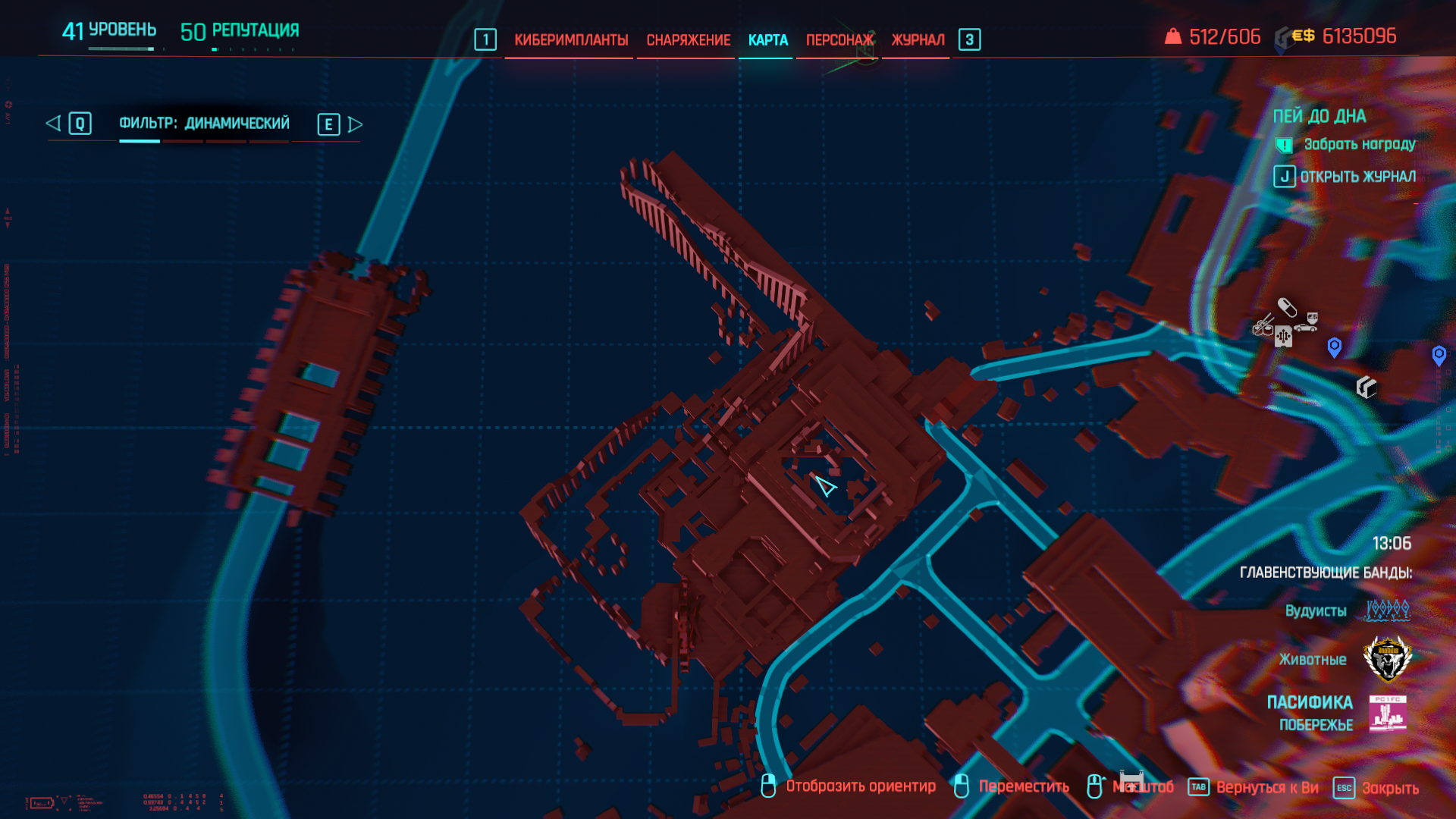The height and width of the screenshot is (819, 1456).
Task: Click the Закрыть button
Action: click(1390, 789)
